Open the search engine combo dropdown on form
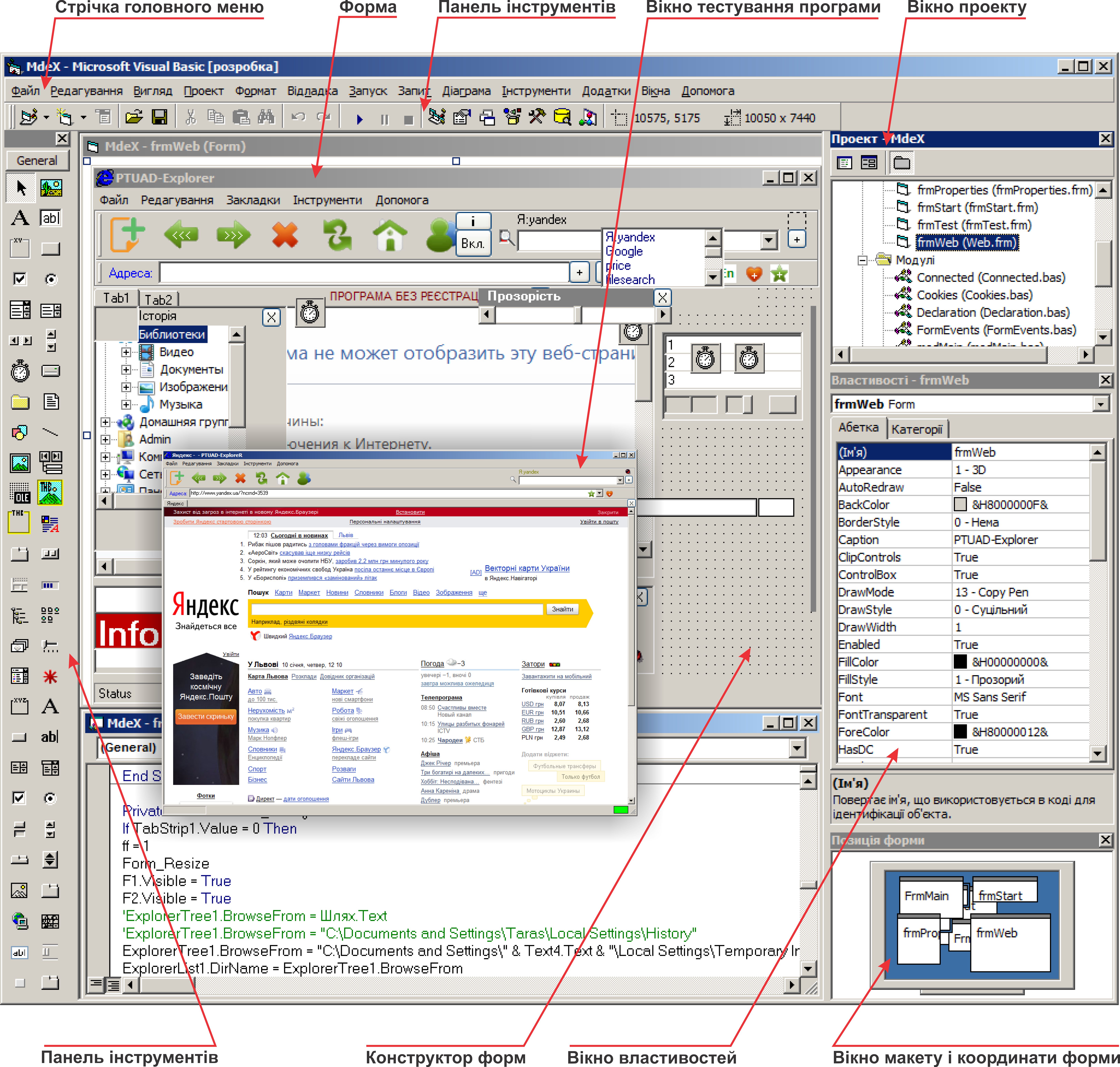Screen dimensions: 1120x1067 click(x=769, y=241)
